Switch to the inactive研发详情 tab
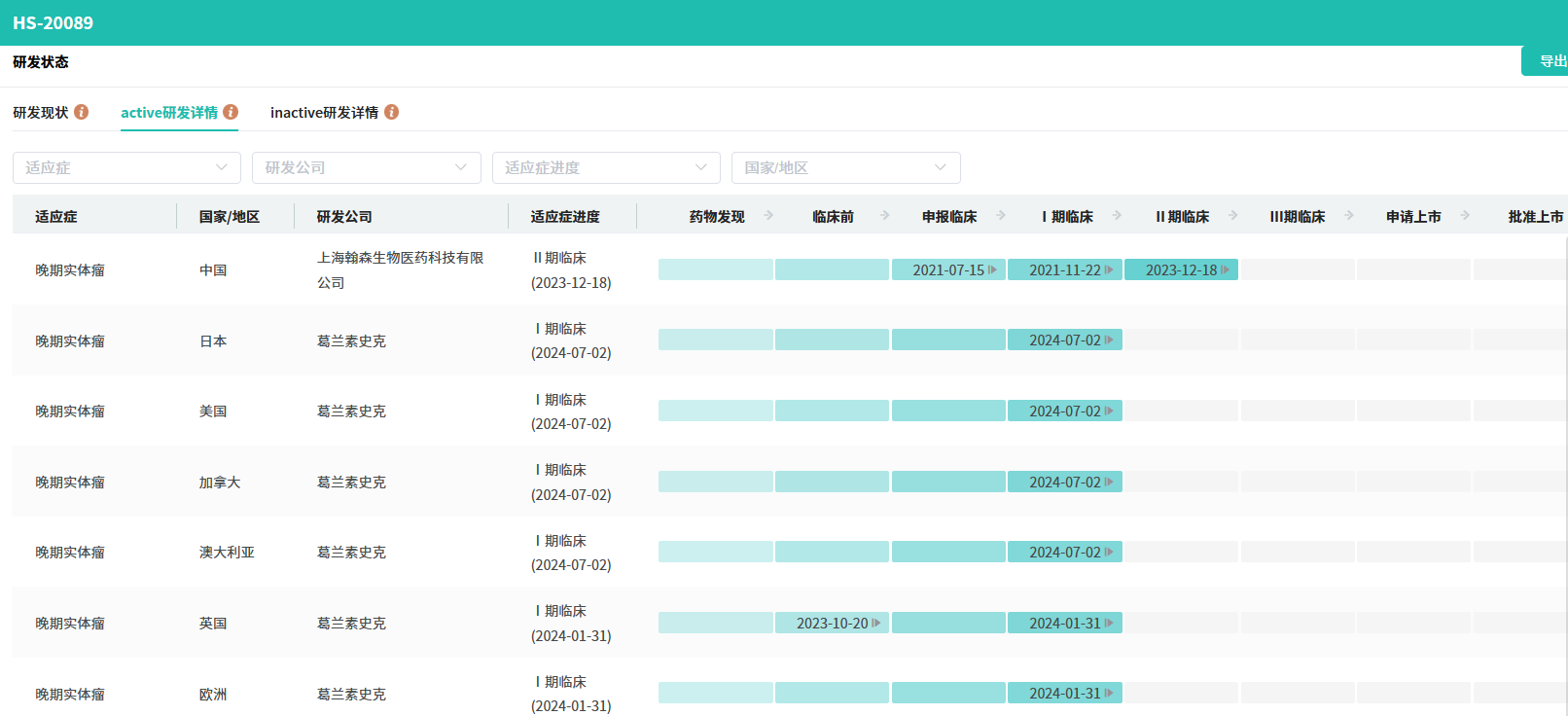The width and height of the screenshot is (1568, 716). point(324,113)
